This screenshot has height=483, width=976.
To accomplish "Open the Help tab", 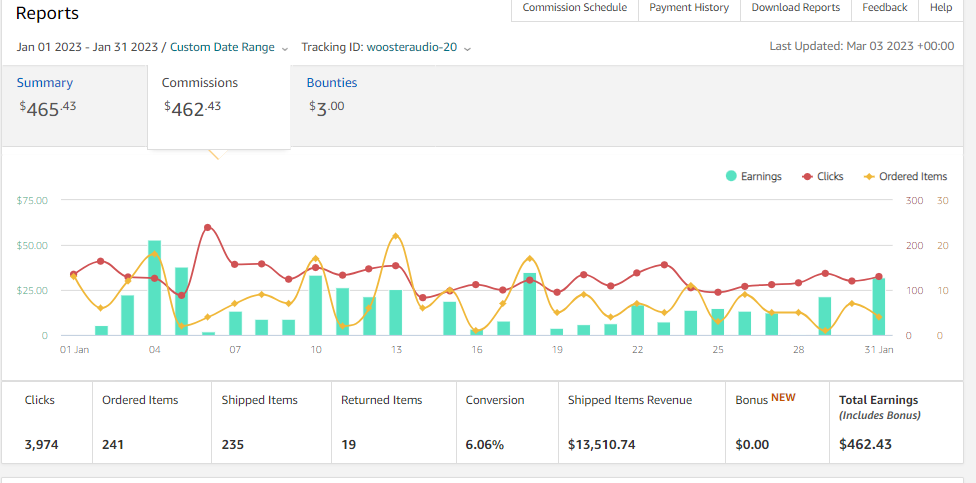I will click(941, 8).
